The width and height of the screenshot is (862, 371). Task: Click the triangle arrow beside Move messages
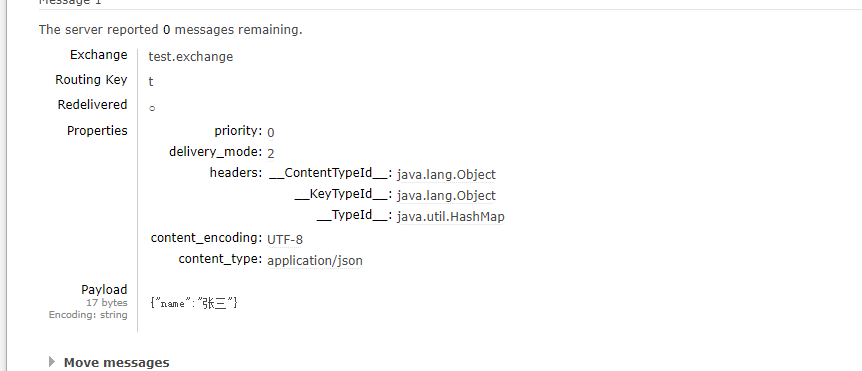pyautogui.click(x=52, y=362)
